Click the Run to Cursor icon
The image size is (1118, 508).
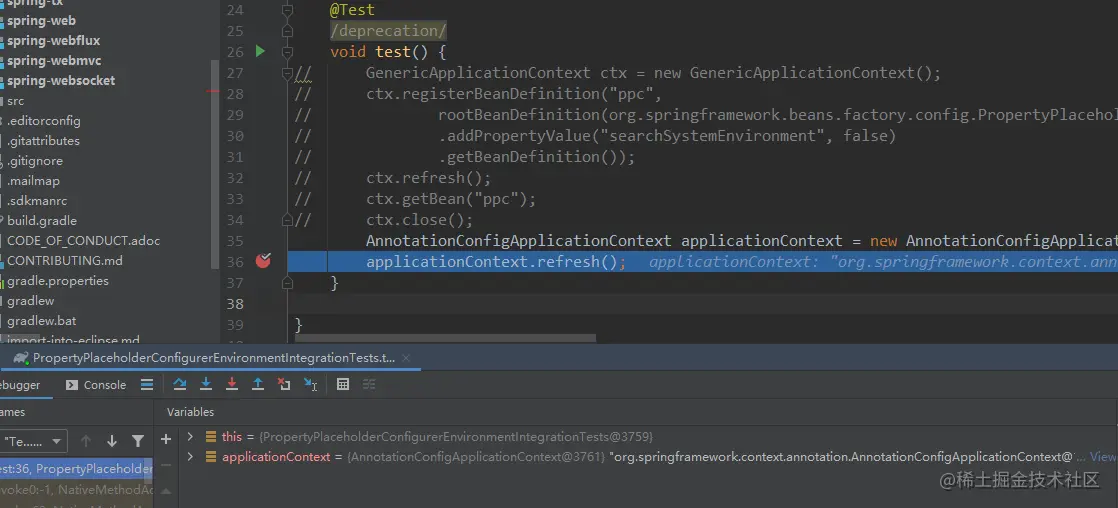[310, 385]
